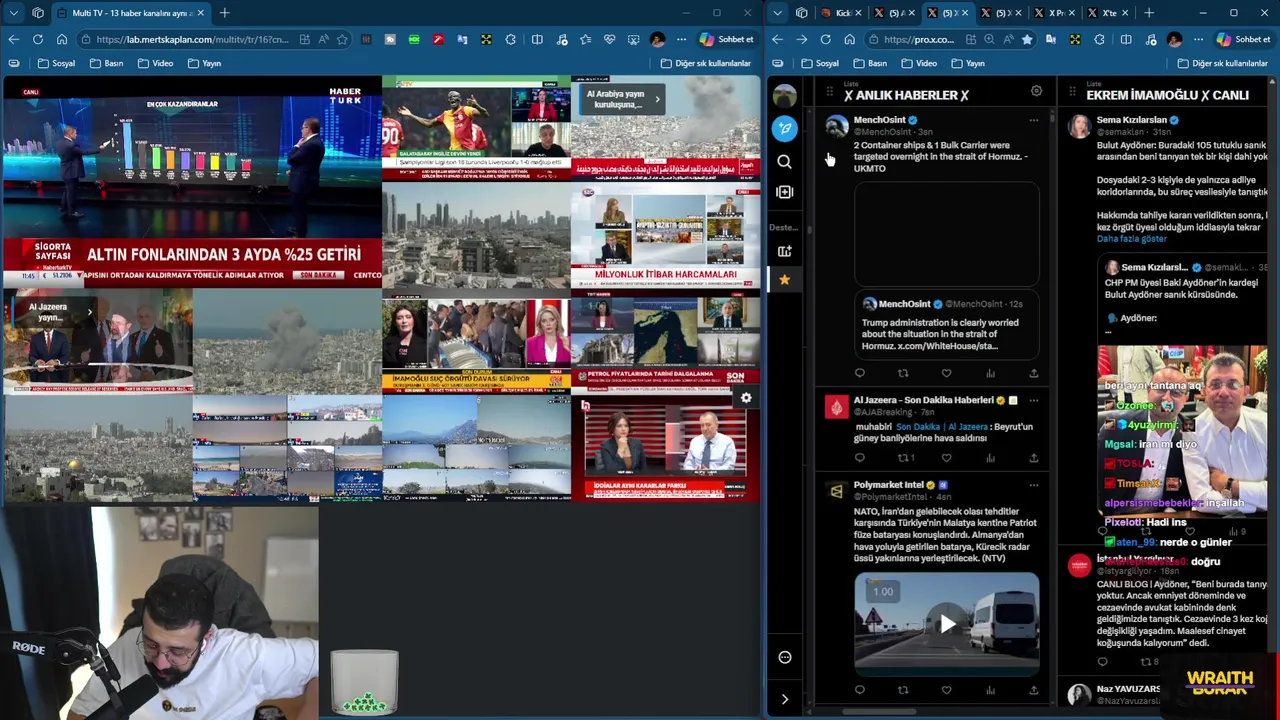Open Diğer sık kullanılanlar in left window
Viewport: 1280px width, 720px height.
pyautogui.click(x=706, y=63)
